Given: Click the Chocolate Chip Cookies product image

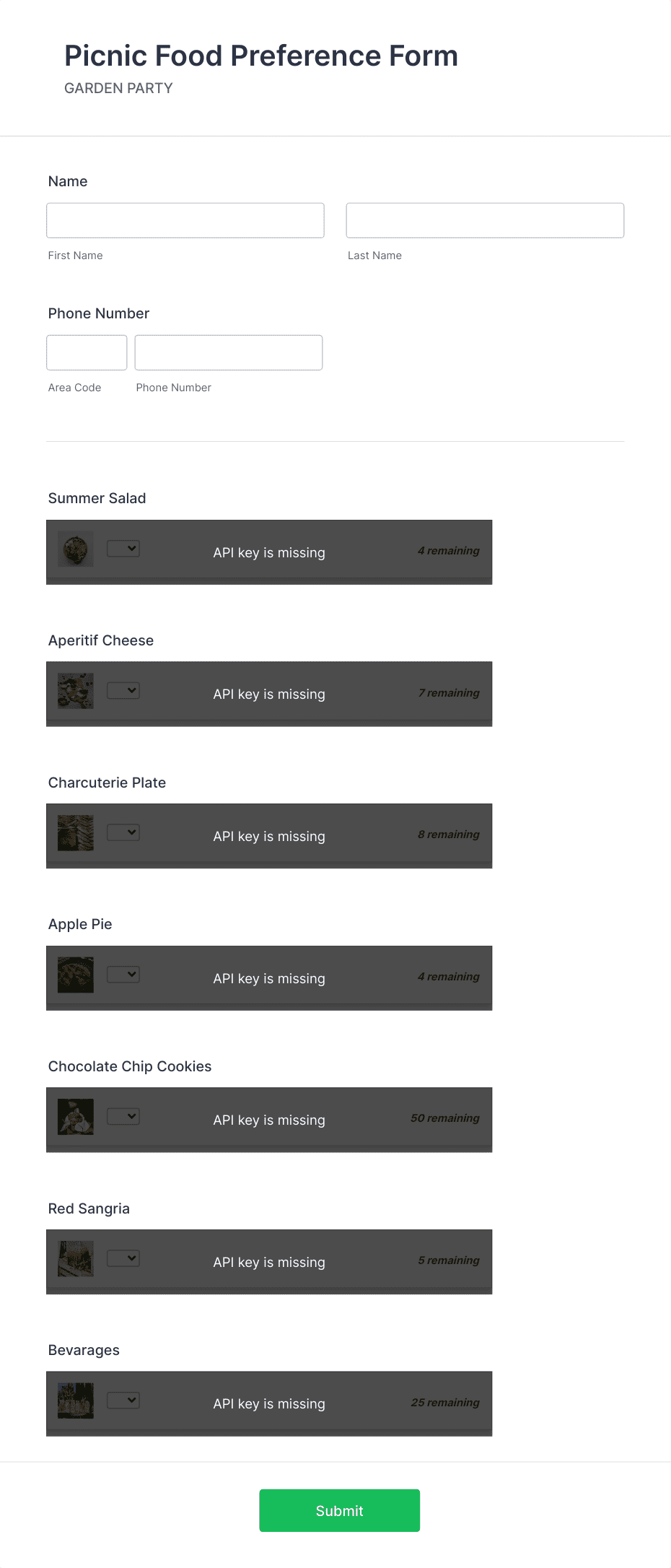Looking at the screenshot, I should 75,1116.
